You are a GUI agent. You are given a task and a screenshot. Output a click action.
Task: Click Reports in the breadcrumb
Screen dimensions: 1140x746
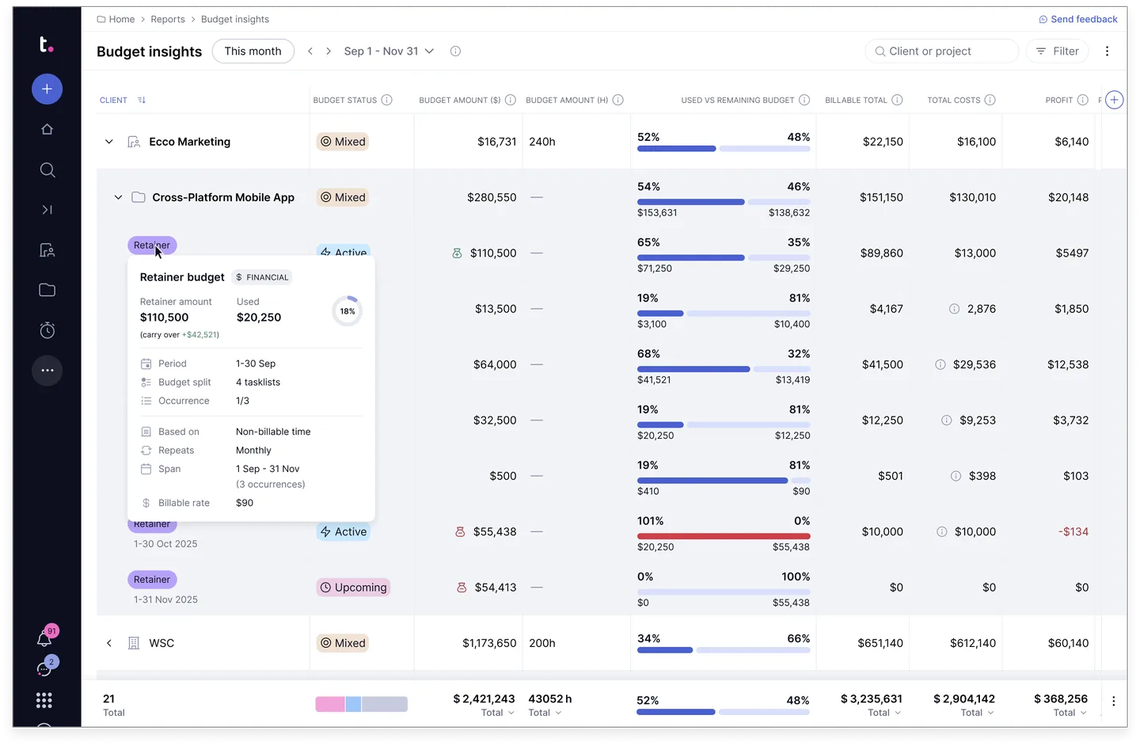tap(167, 19)
